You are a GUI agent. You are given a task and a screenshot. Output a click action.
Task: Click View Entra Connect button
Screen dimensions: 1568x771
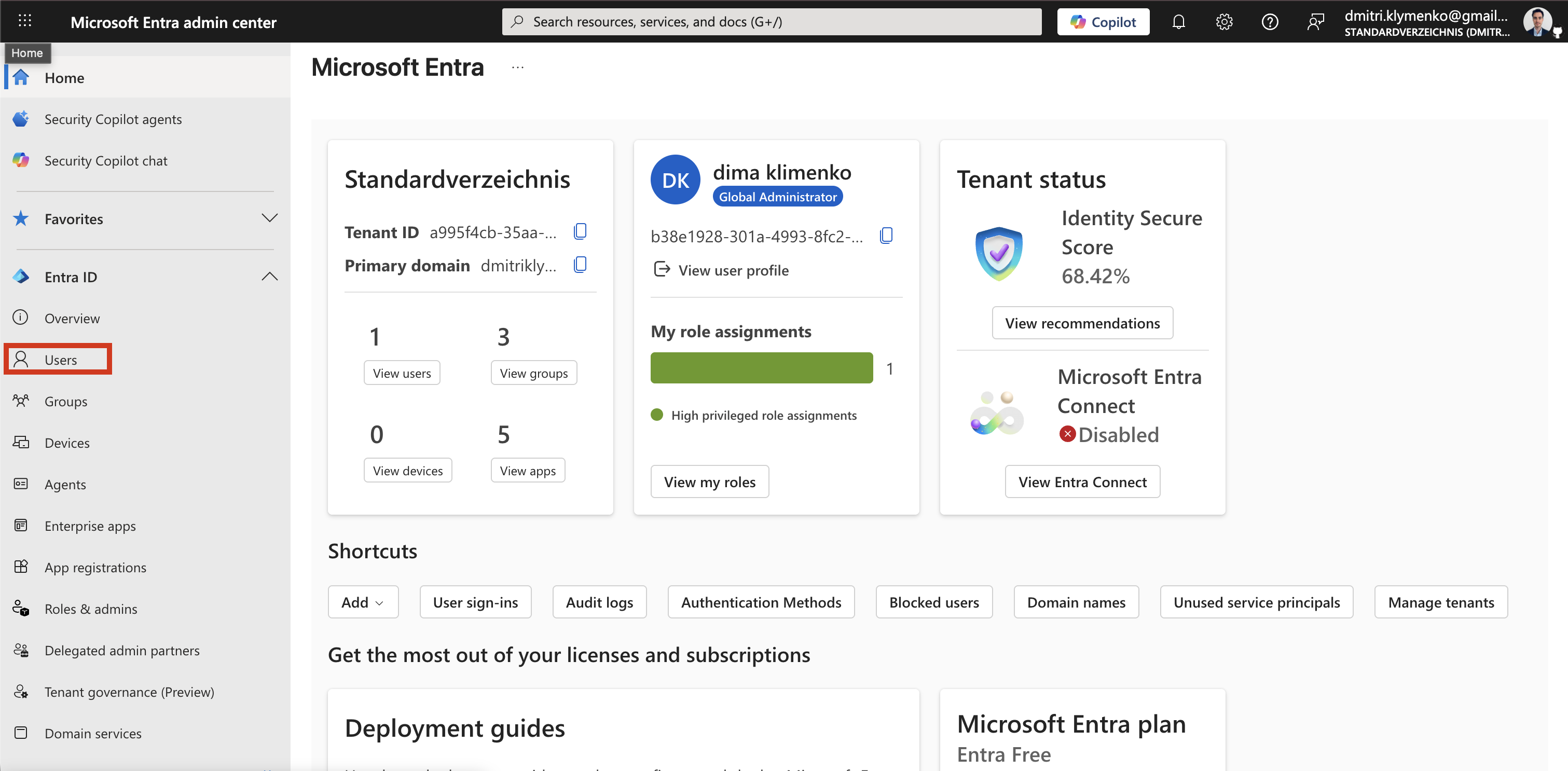(x=1082, y=482)
